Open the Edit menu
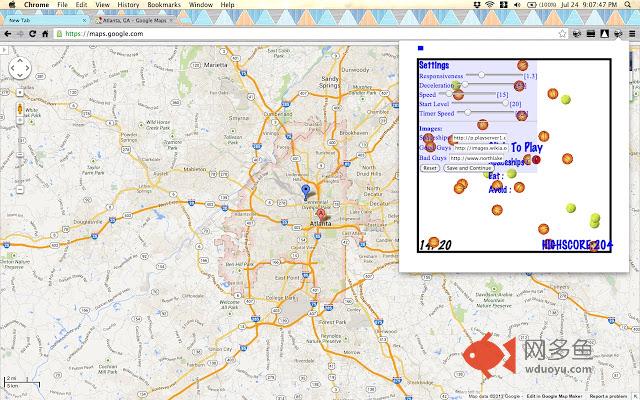This screenshot has width=640, height=400. pos(81,4)
